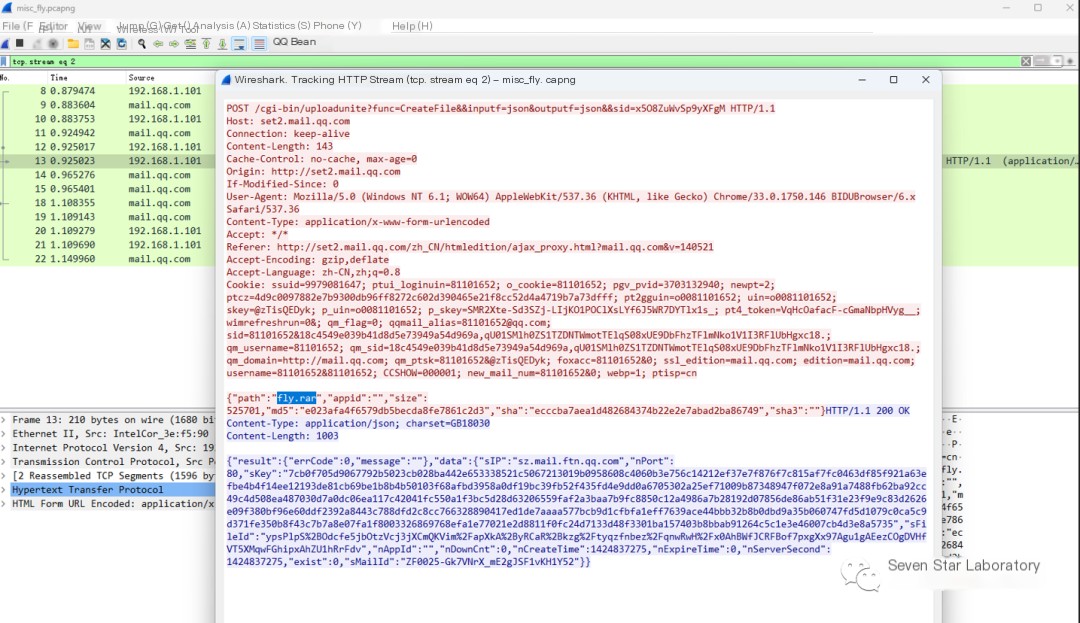Toggle packet list colorization
1080x623 pixels.
point(259,43)
